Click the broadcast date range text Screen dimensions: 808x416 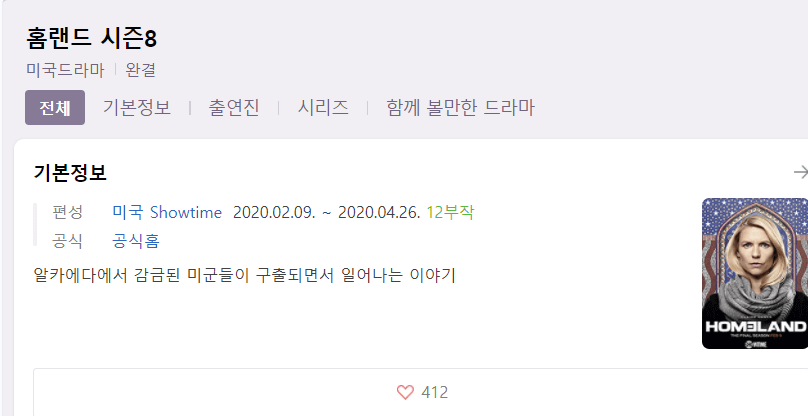point(327,212)
